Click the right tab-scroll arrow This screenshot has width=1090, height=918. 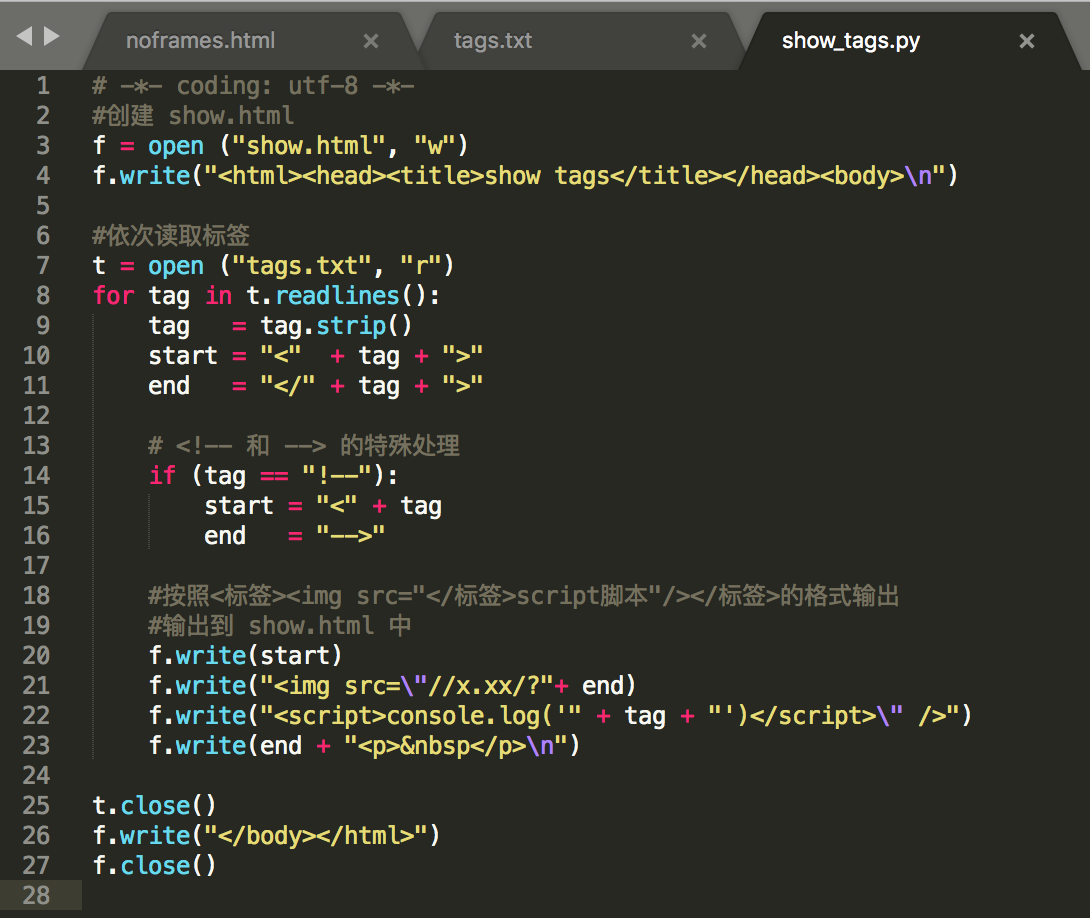click(51, 36)
